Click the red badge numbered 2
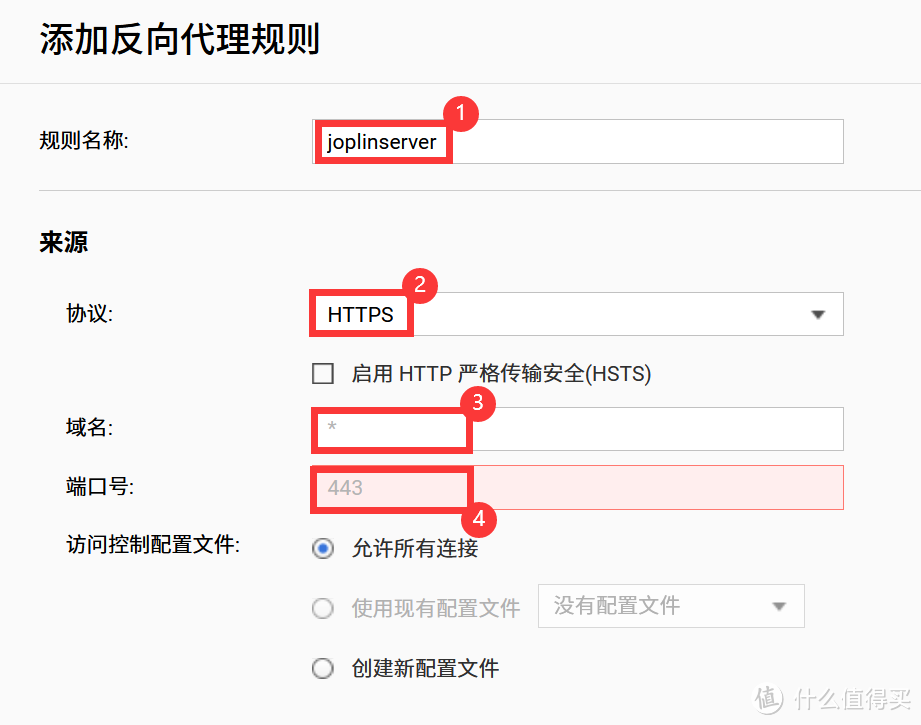This screenshot has height=725, width=921. click(419, 286)
